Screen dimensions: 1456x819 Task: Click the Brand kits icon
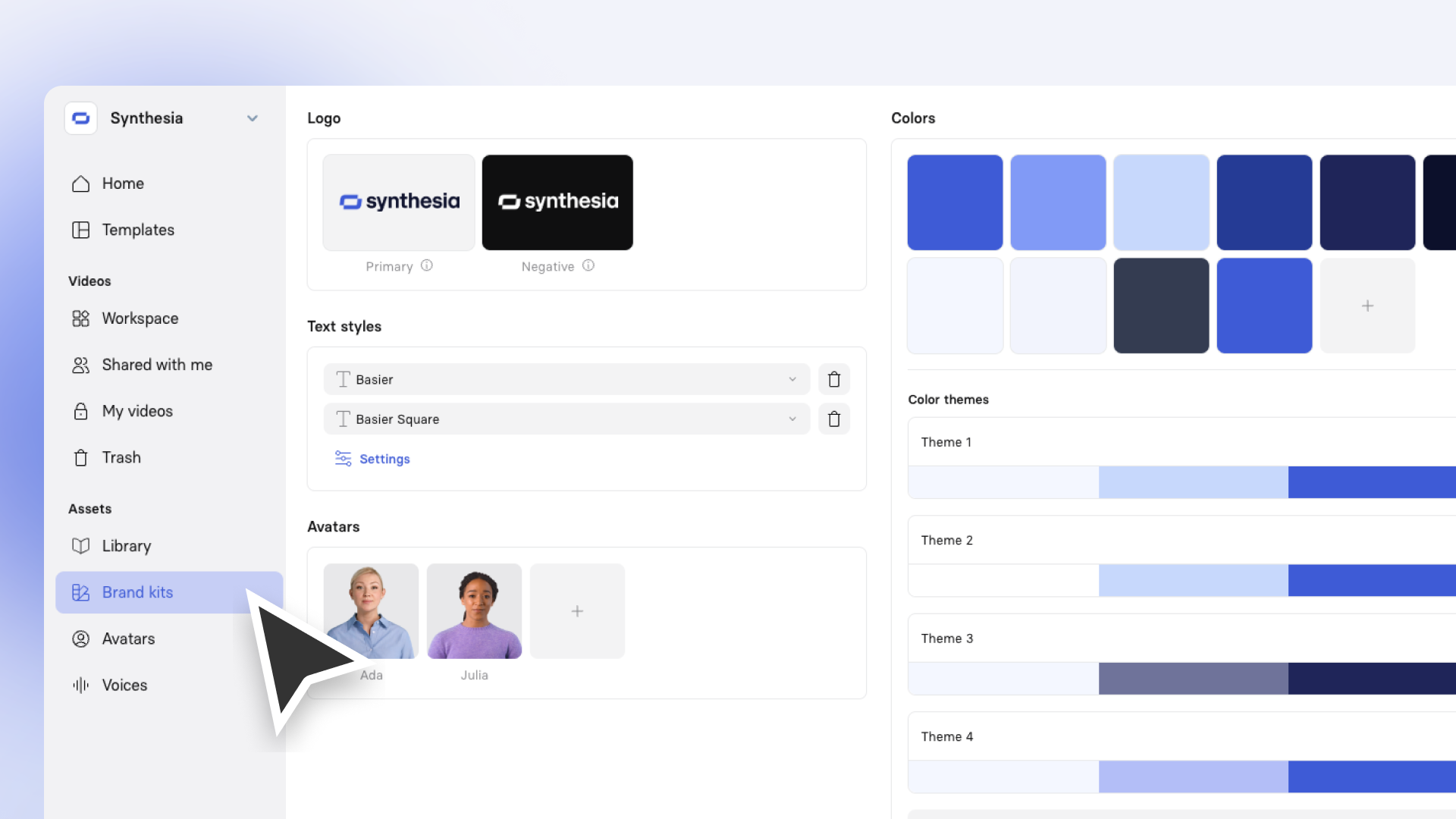click(80, 592)
